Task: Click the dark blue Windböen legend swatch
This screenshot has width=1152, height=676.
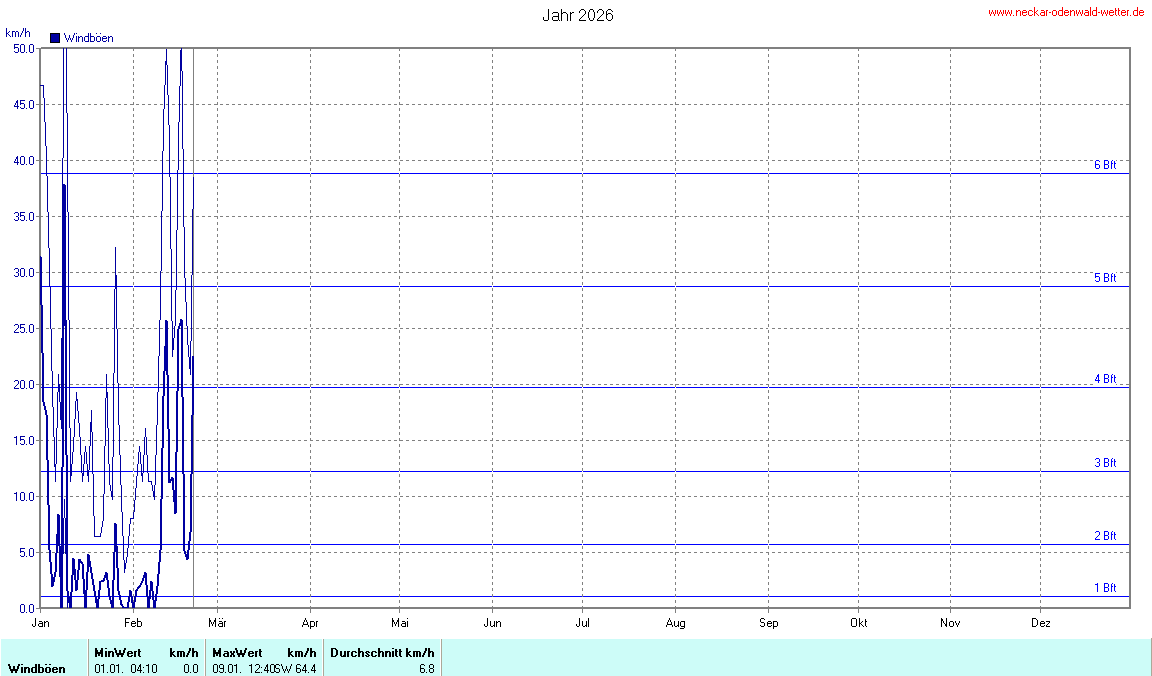Action: [55, 38]
